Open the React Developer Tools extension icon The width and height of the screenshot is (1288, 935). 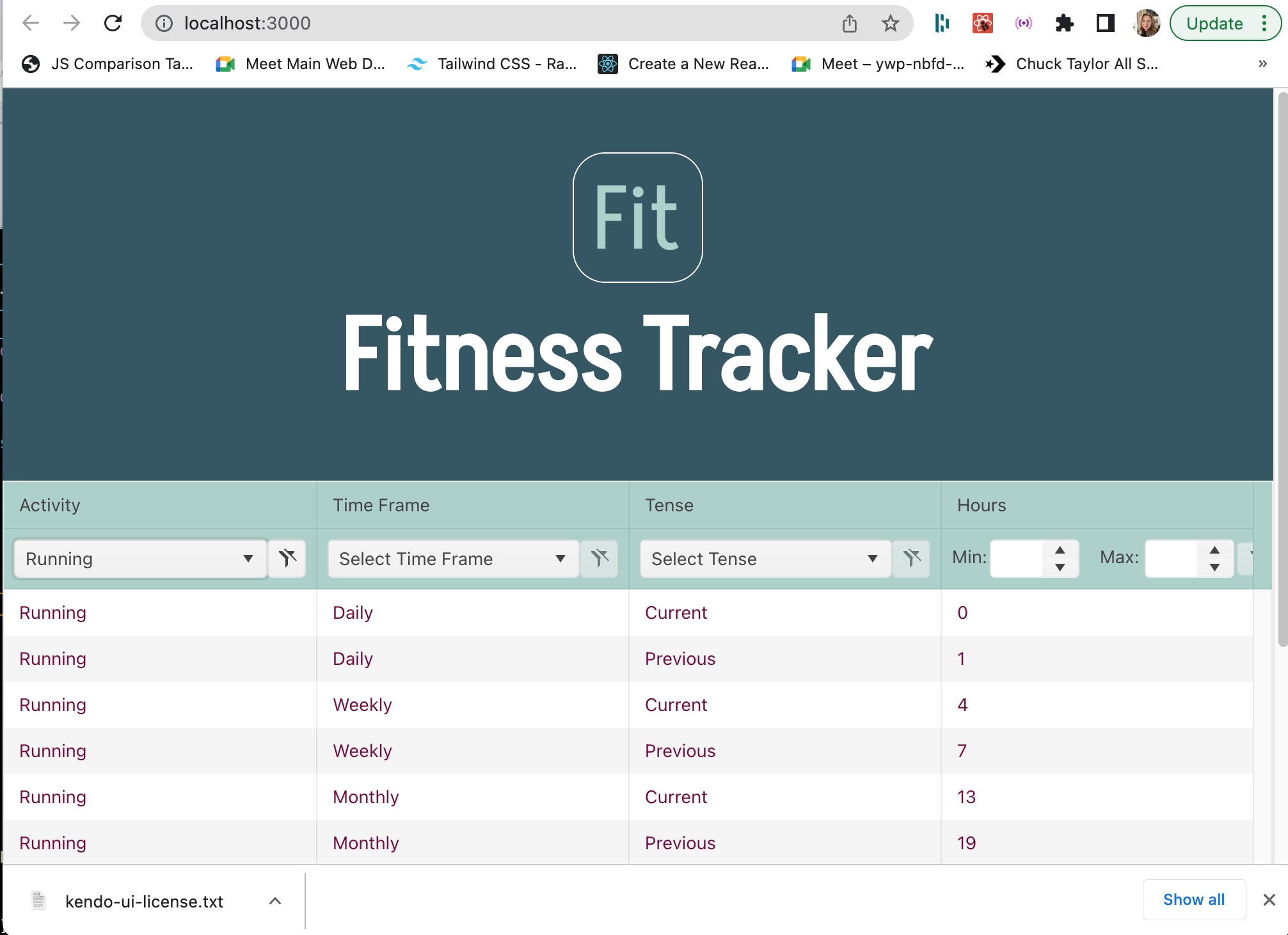coord(982,24)
